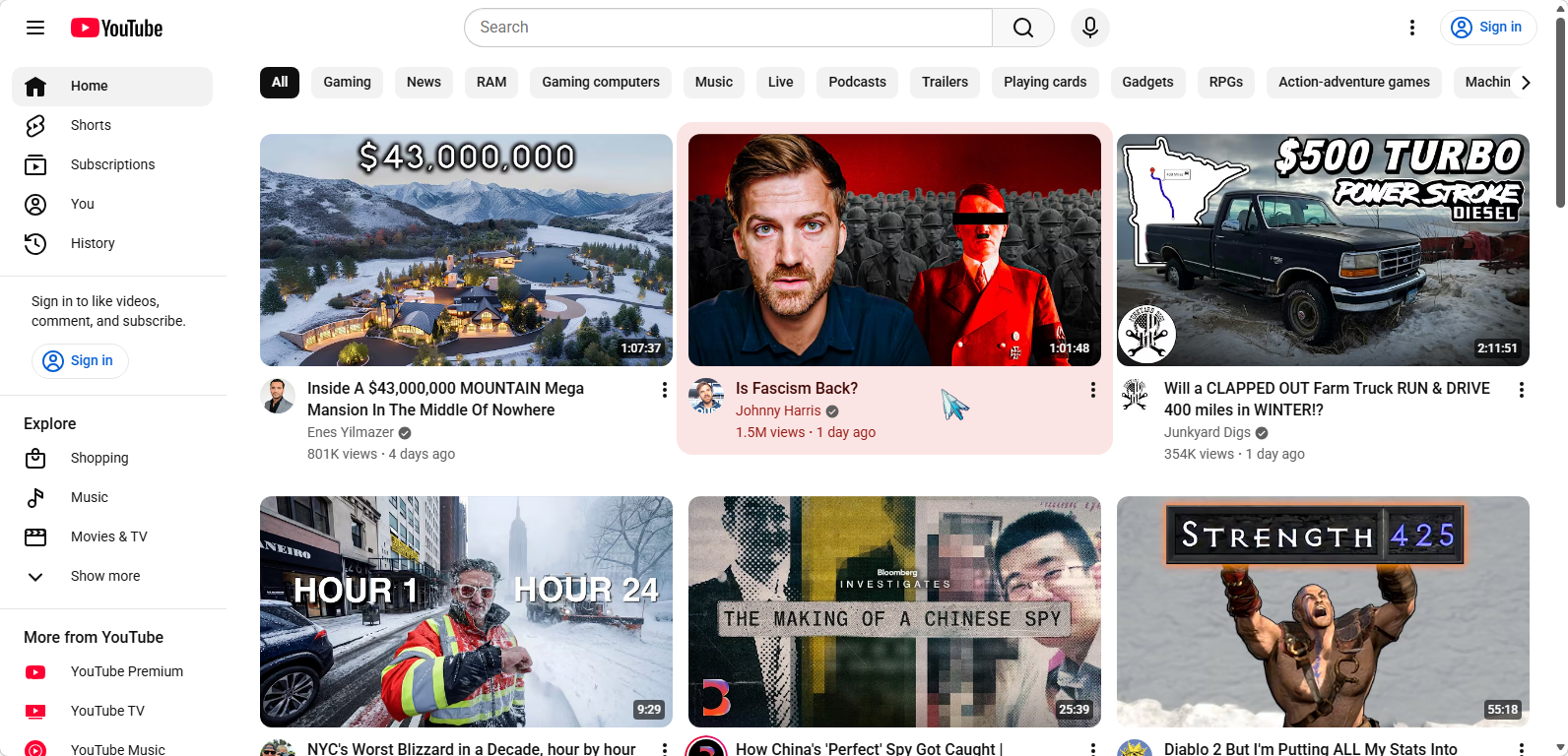Click Sign in button in sidebar
Image resolution: width=1568 pixels, height=756 pixels.
click(x=80, y=361)
